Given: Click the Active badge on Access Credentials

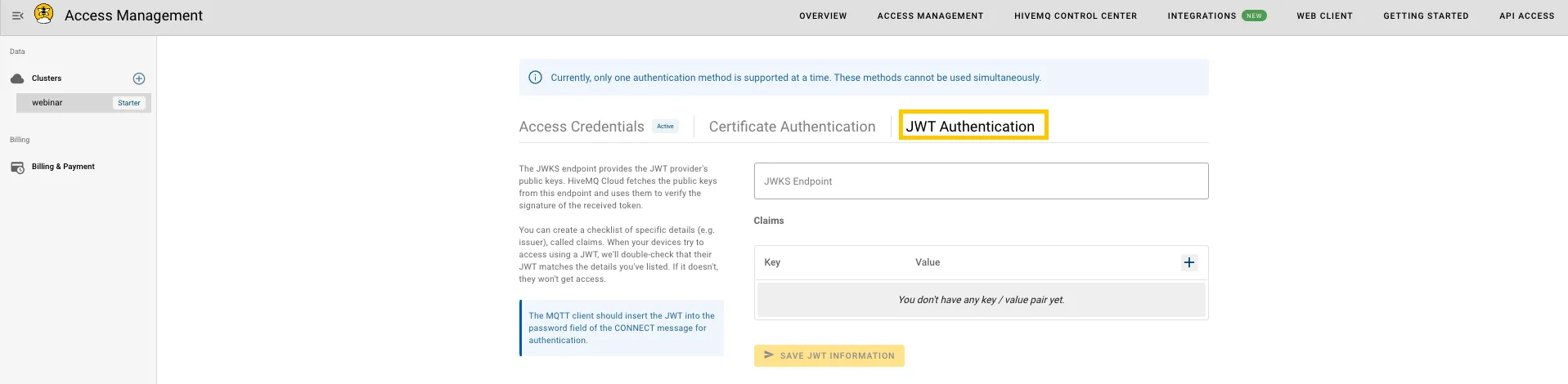Looking at the screenshot, I should tap(666, 127).
